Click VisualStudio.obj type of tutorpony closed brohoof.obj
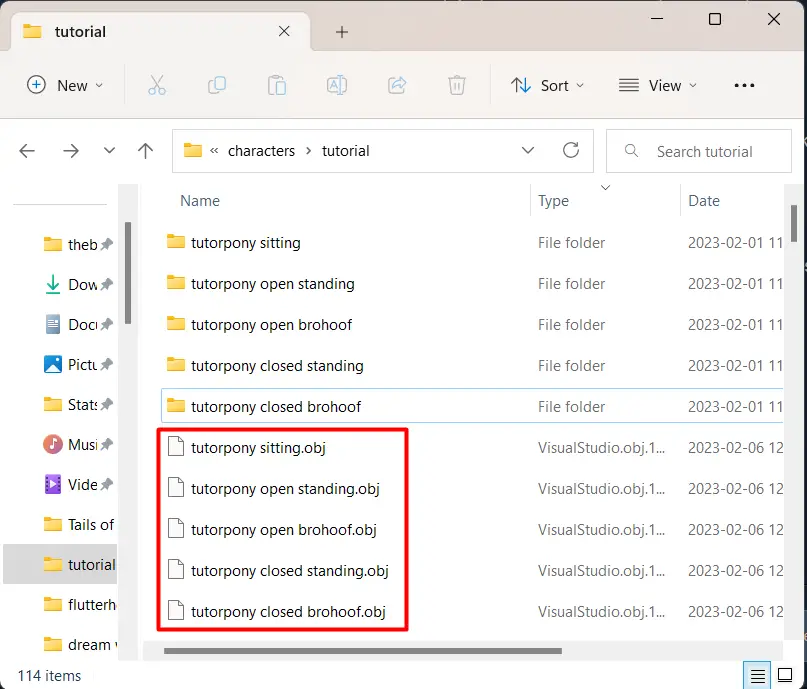The width and height of the screenshot is (807, 689). [601, 612]
